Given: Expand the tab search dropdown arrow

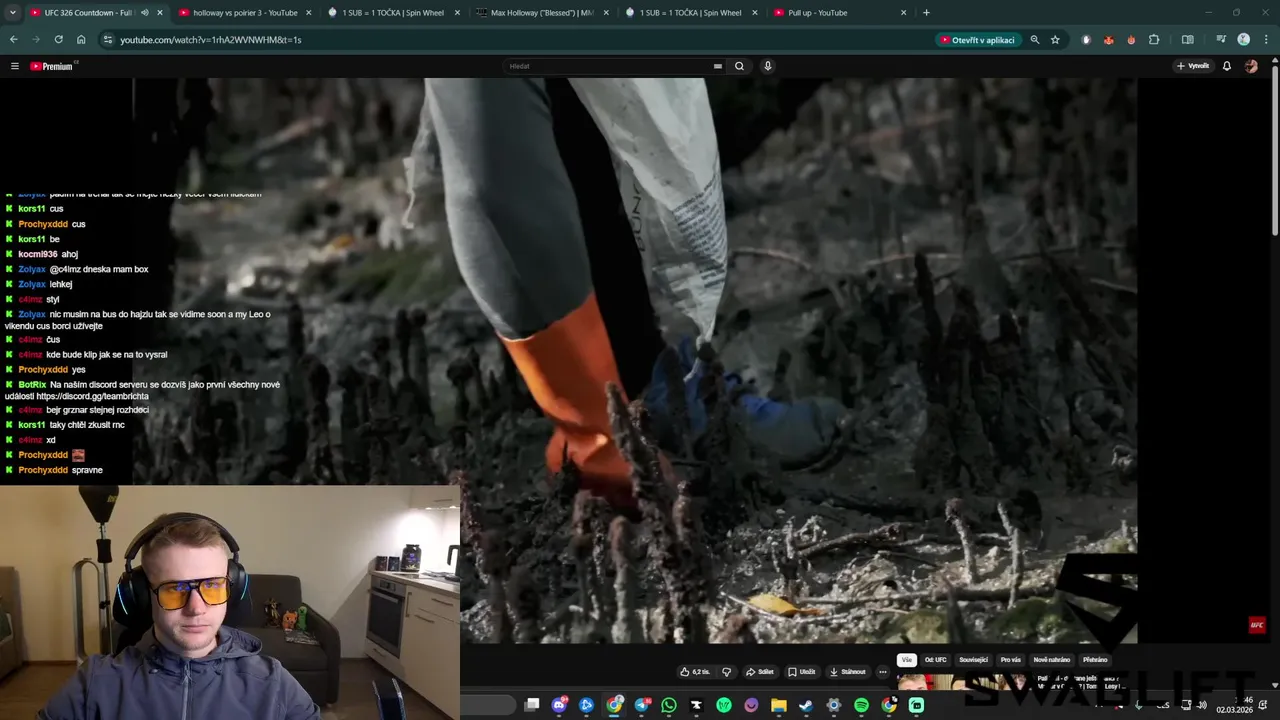Looking at the screenshot, I should [12, 13].
